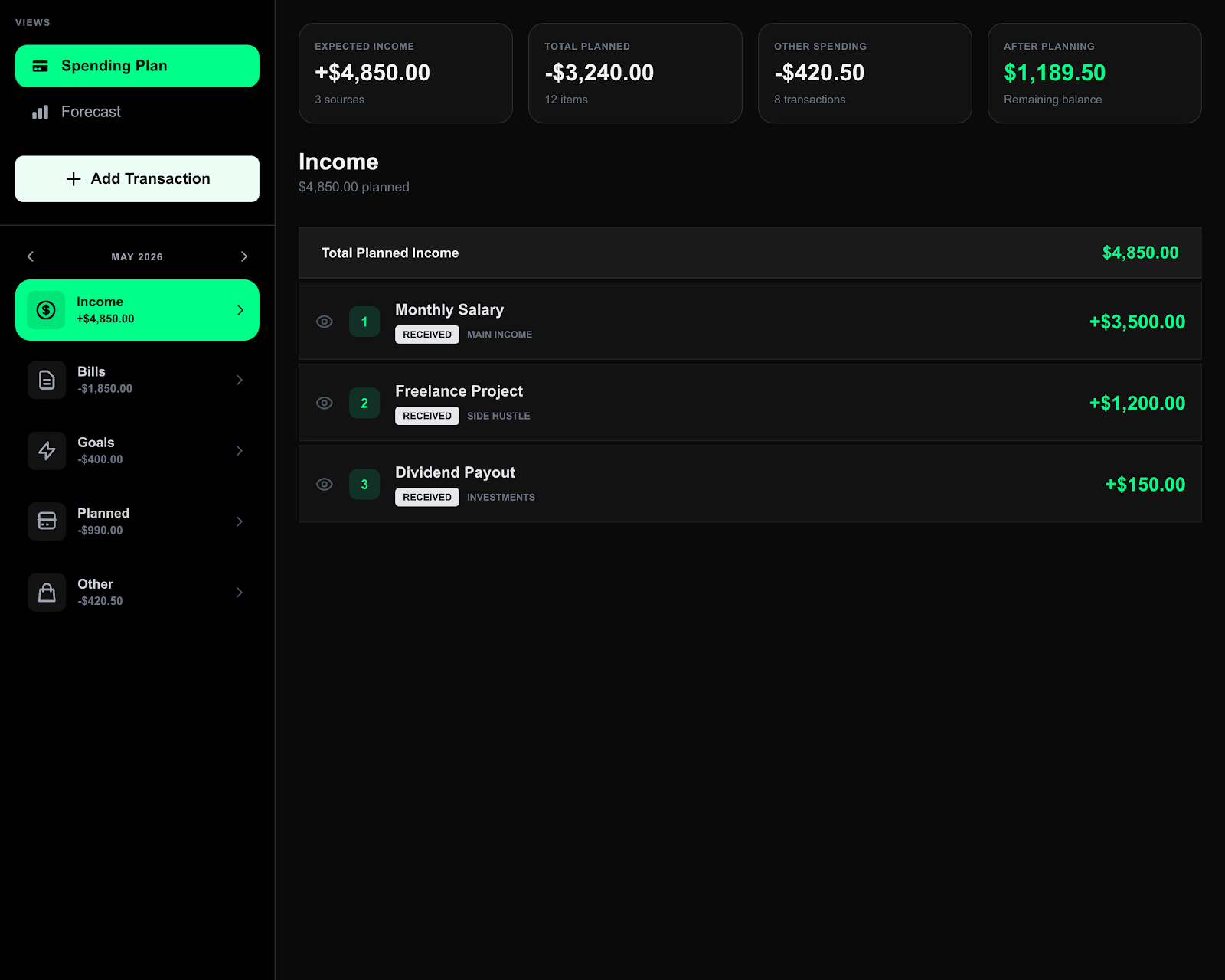Click number badge 2 on Freelance Project
Screen dimensions: 1225x980
click(x=364, y=403)
